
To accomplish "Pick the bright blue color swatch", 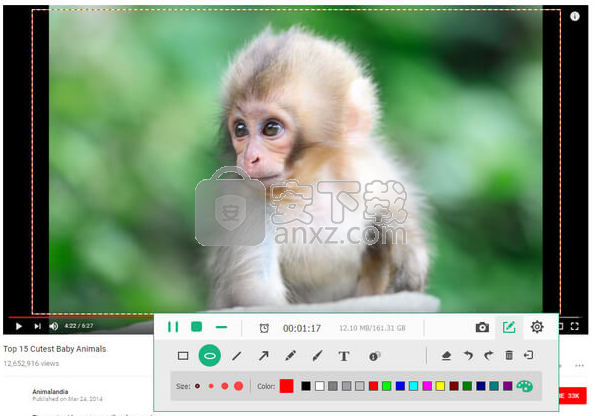I will pyautogui.click(x=400, y=386).
